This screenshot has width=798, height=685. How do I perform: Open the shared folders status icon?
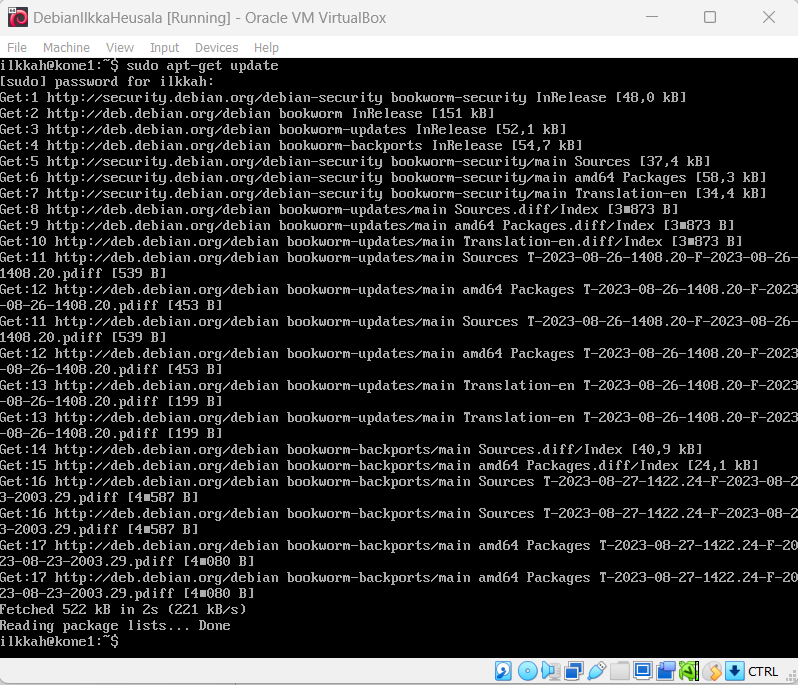point(620,671)
